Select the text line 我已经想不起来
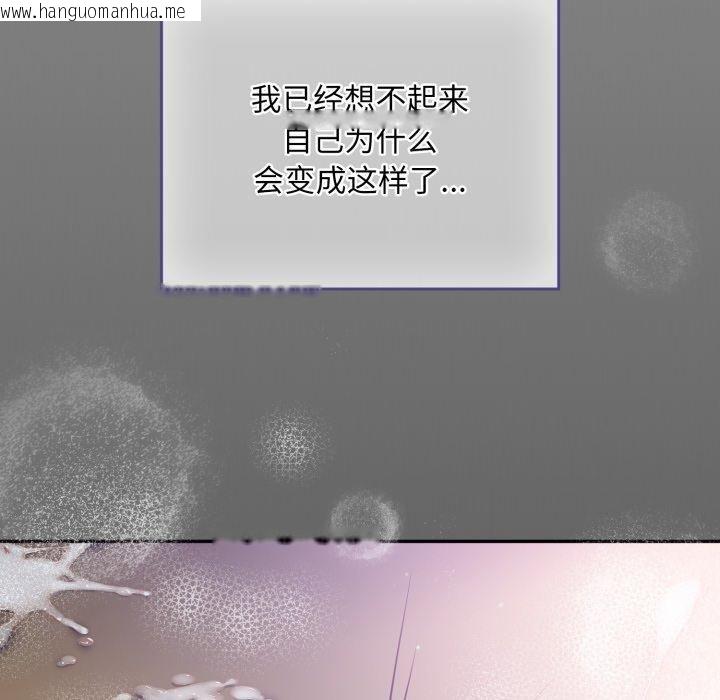Image resolution: width=720 pixels, height=700 pixels. pyautogui.click(x=359, y=100)
